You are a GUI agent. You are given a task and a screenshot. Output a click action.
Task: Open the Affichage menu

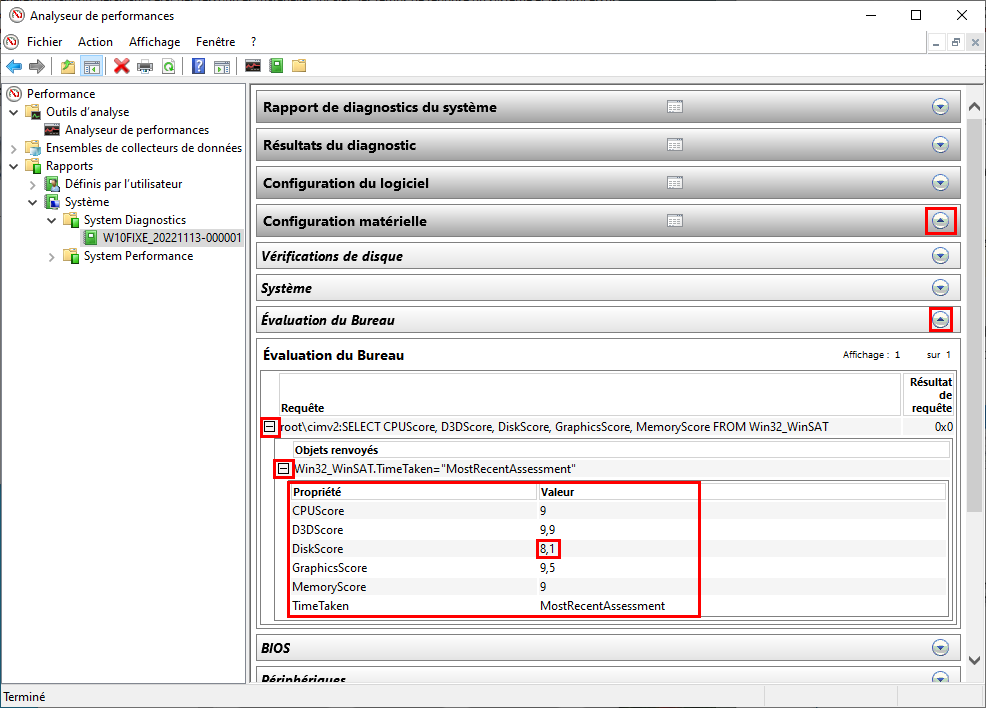click(x=155, y=42)
